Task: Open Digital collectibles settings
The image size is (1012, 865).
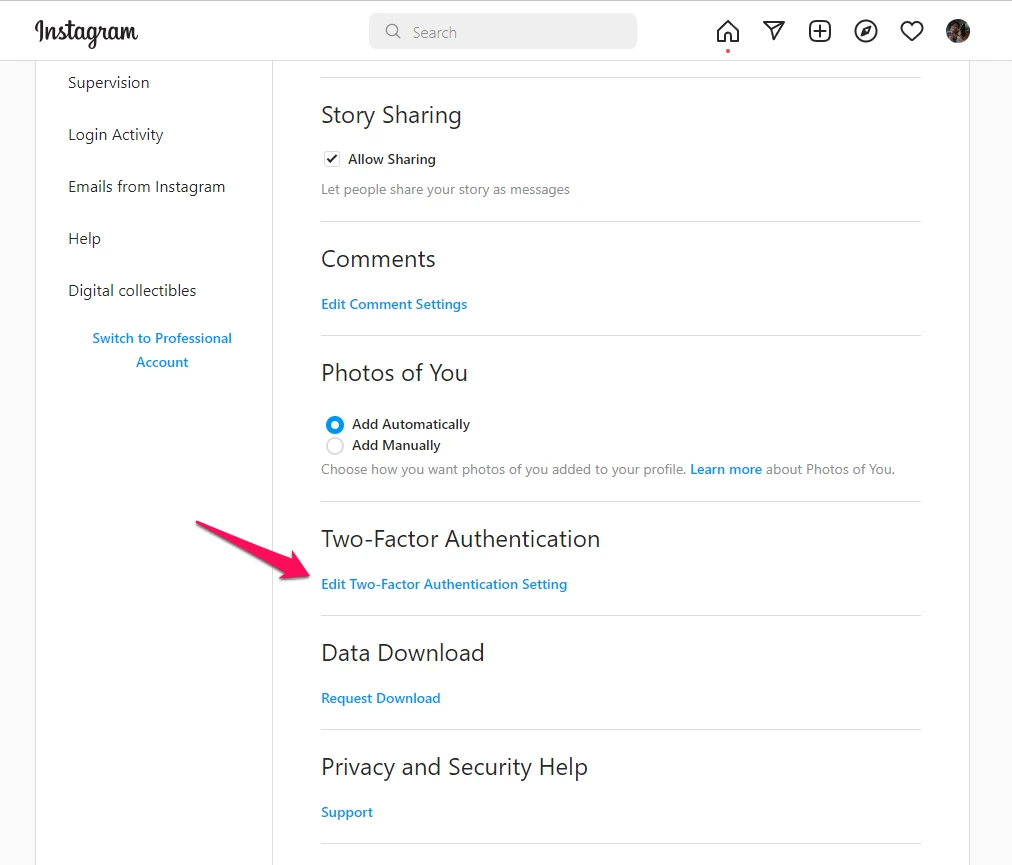Action: coord(132,291)
